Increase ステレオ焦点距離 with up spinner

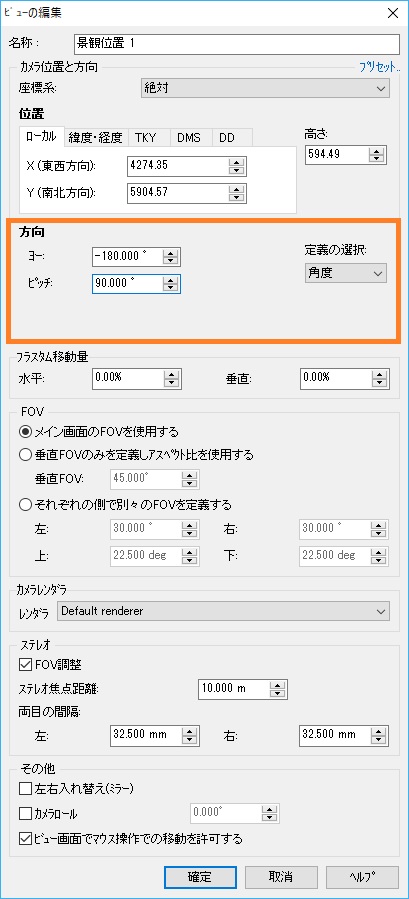pos(277,685)
